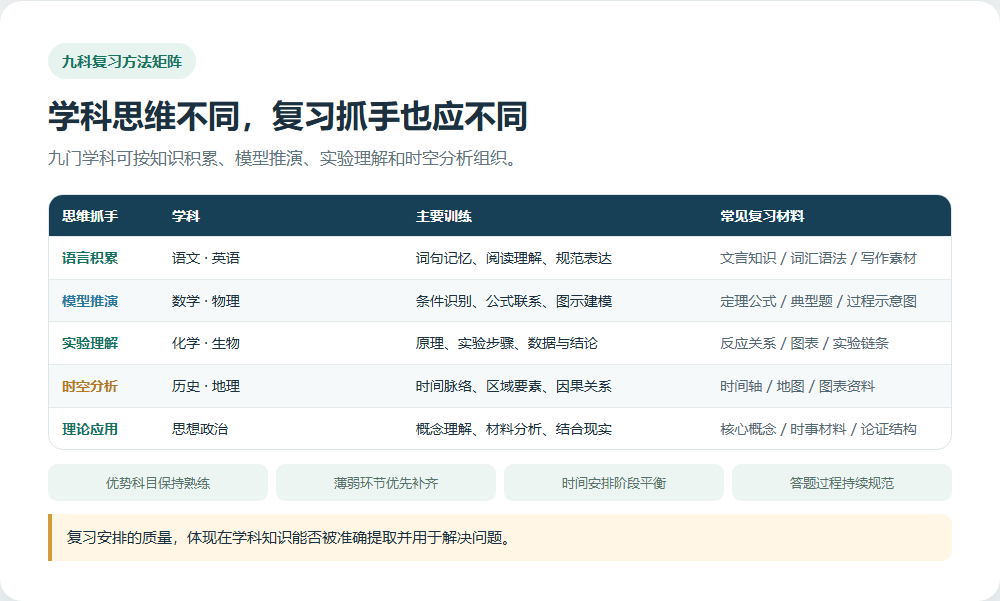Click the 九科复习方法矩阵 badge
The image size is (1000, 601).
[x=122, y=61]
